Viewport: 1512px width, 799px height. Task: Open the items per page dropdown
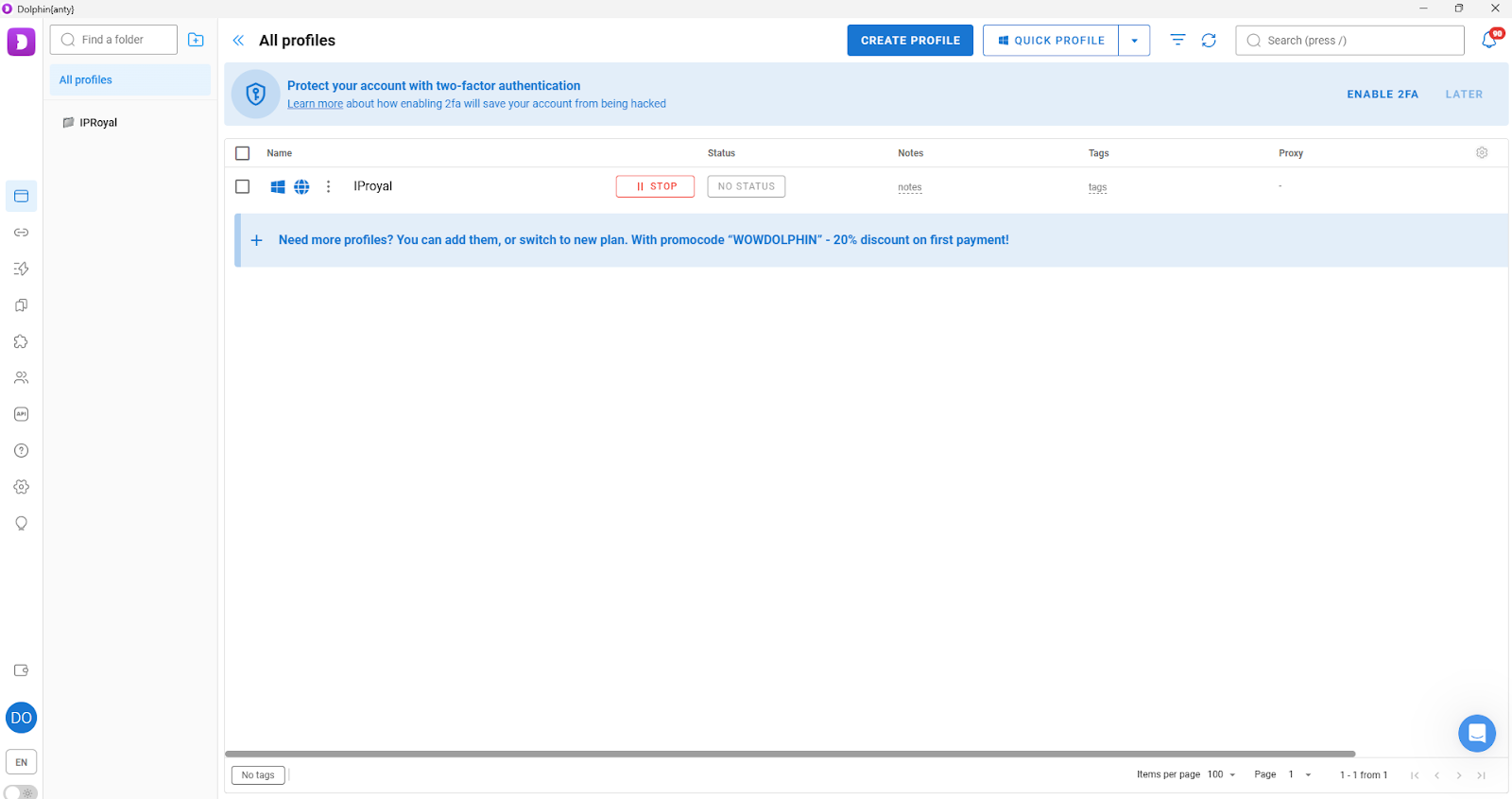tap(1222, 774)
